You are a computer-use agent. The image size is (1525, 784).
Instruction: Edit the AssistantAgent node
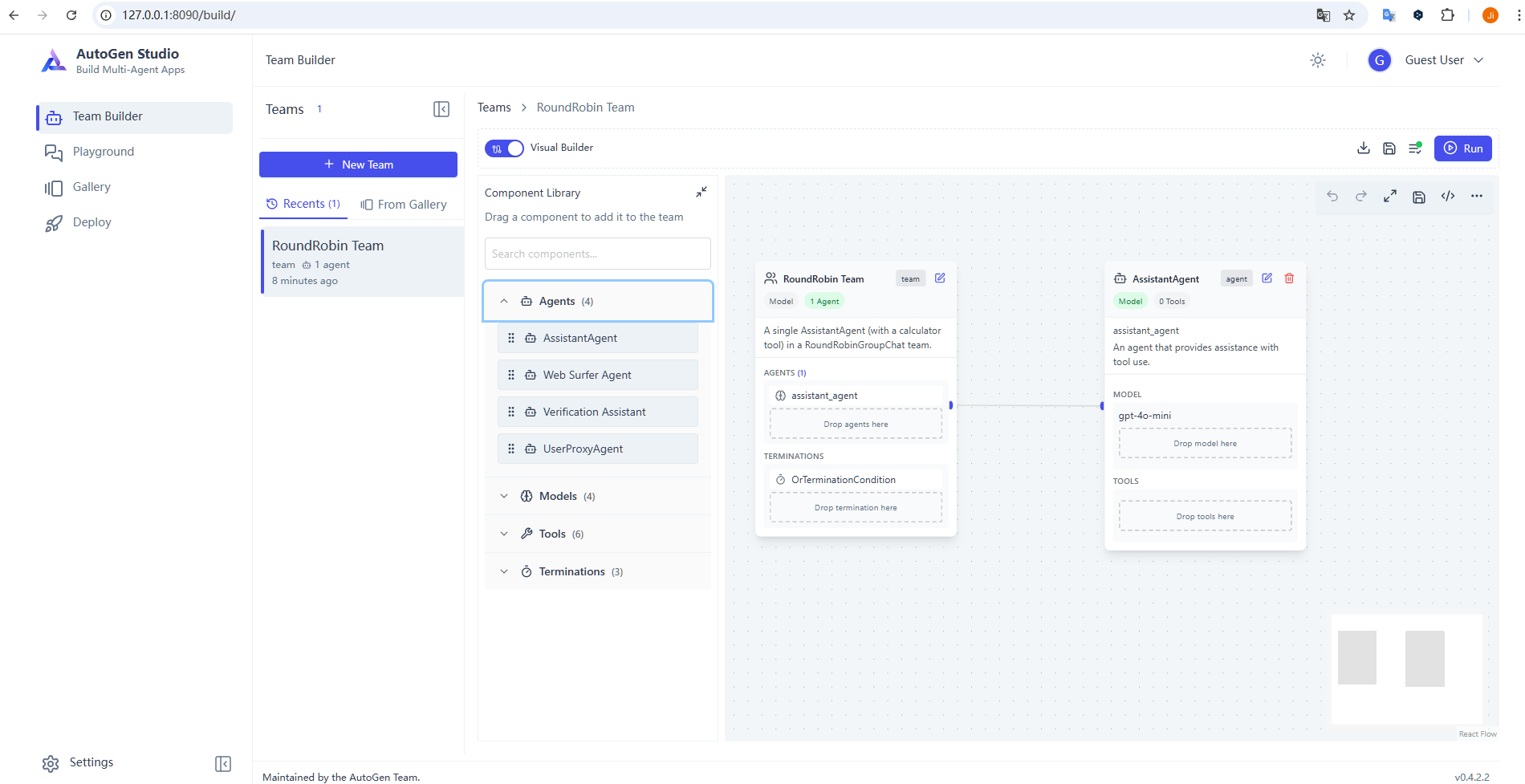tap(1267, 278)
